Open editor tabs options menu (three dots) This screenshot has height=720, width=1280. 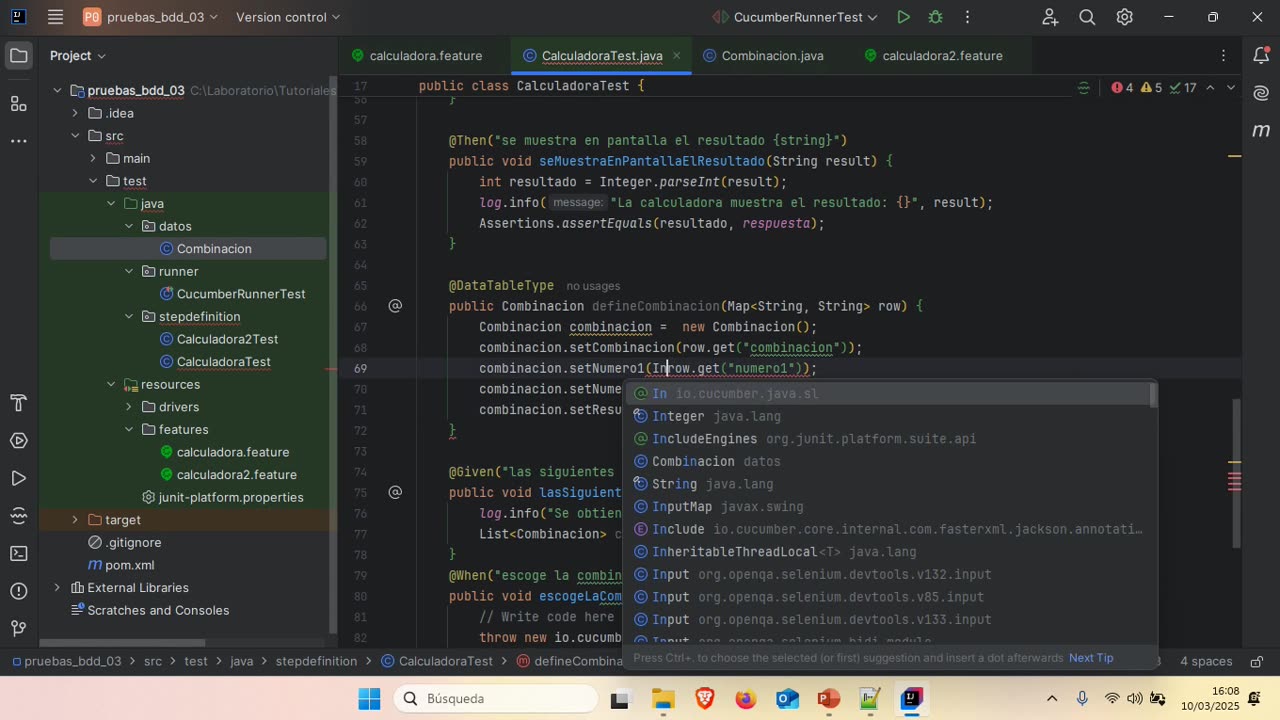coord(1223,56)
